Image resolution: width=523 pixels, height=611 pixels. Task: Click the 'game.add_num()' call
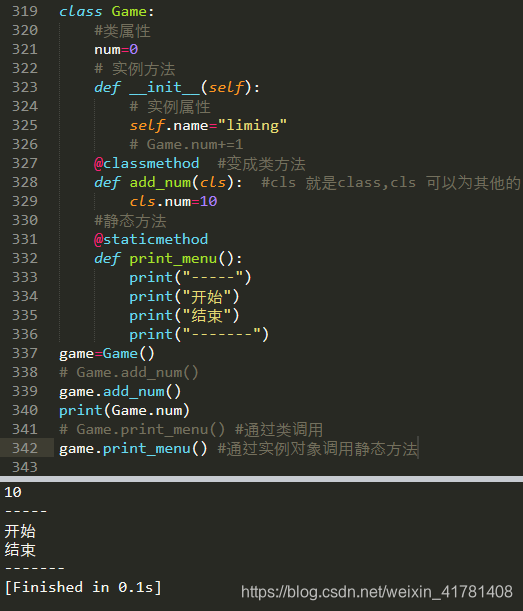(x=120, y=392)
